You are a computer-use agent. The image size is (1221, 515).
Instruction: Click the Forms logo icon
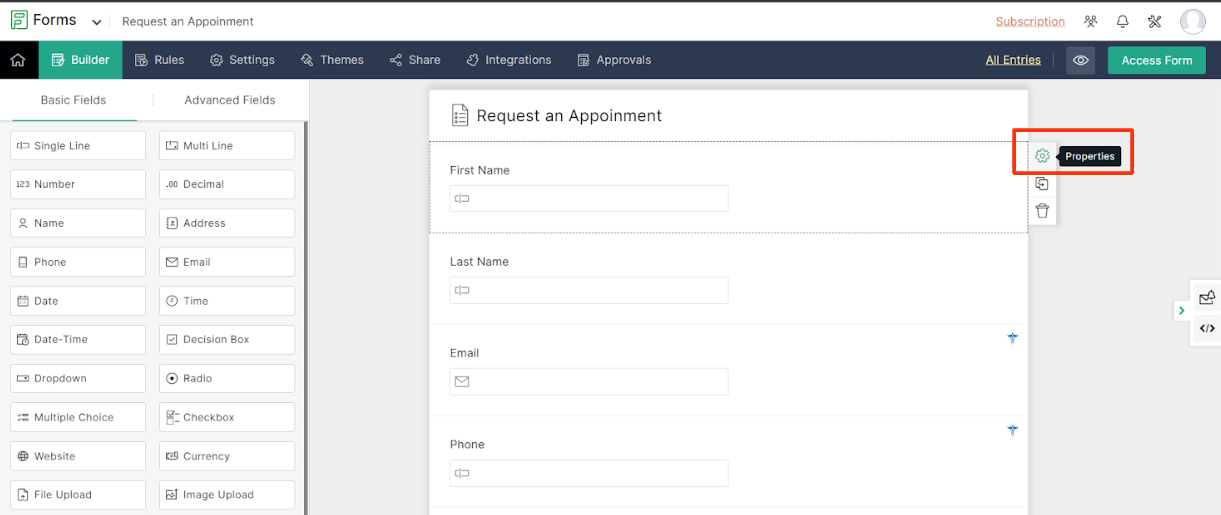[18, 20]
